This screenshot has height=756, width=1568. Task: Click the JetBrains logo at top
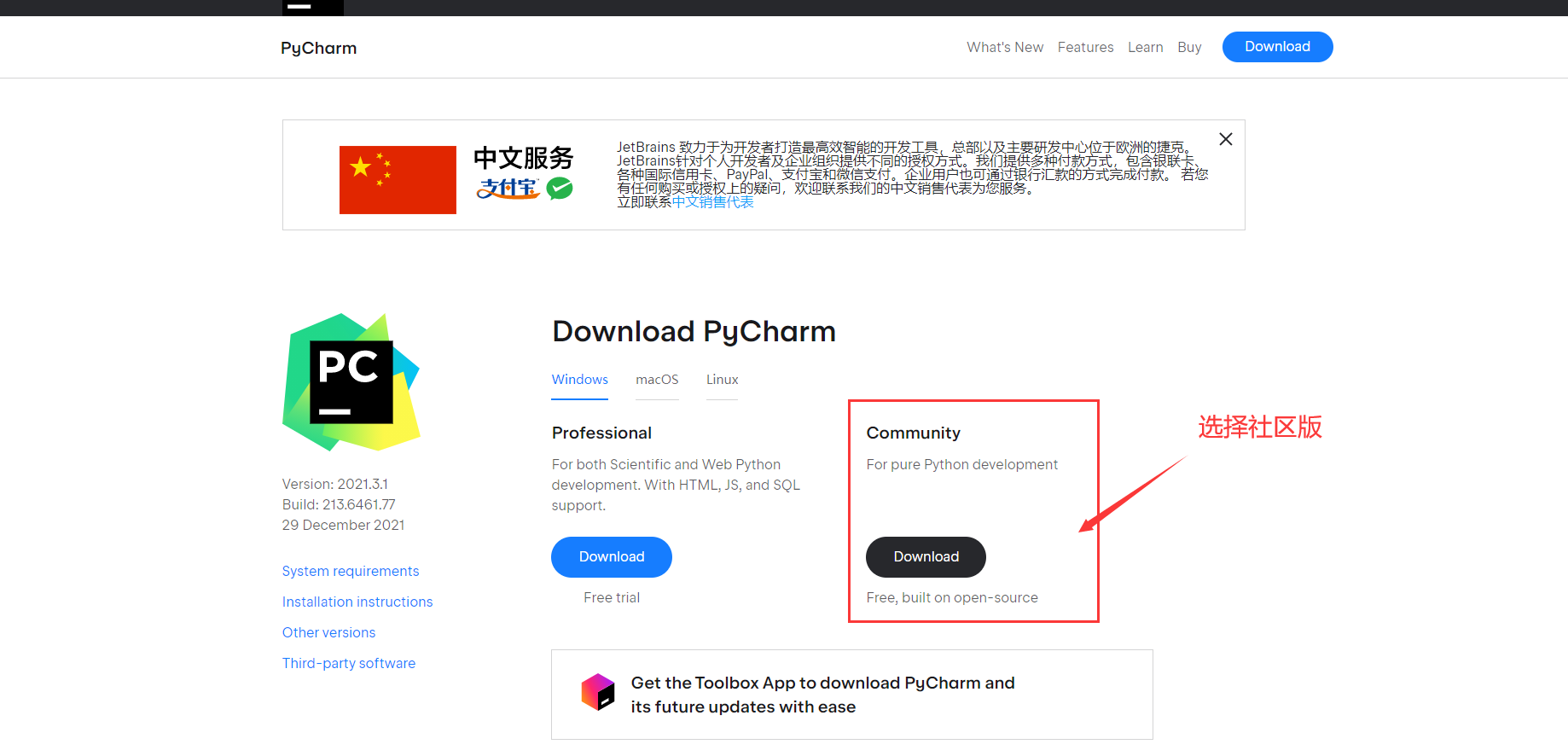(313, 8)
